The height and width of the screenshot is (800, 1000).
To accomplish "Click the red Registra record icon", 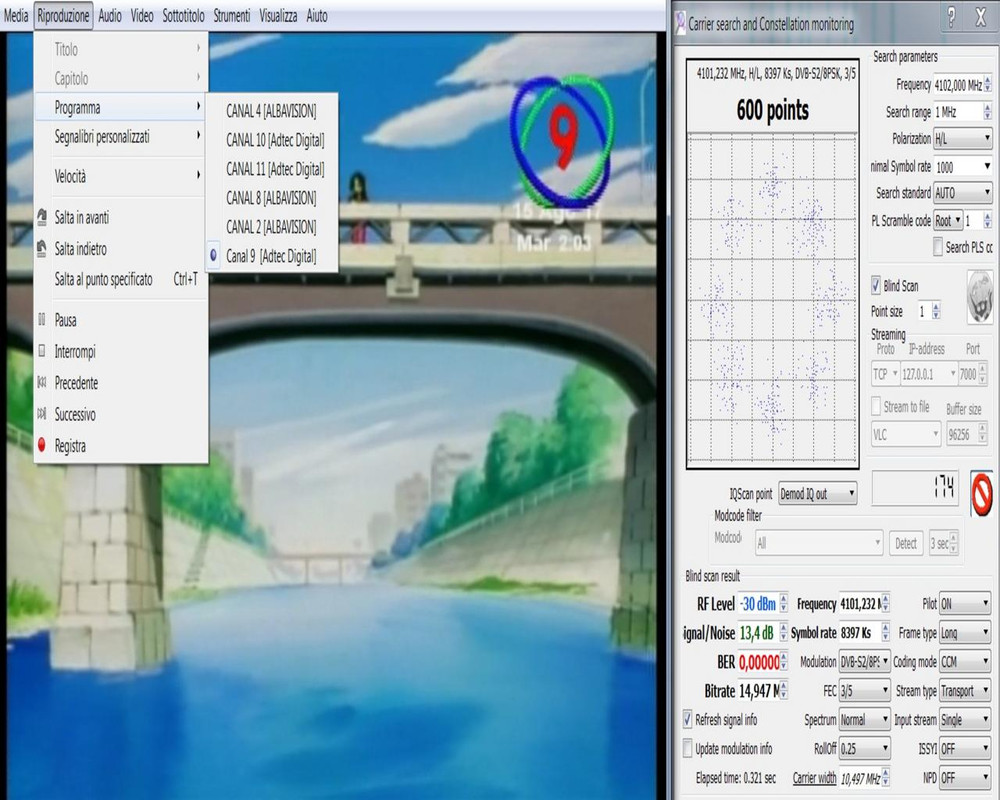I will pyautogui.click(x=42, y=445).
